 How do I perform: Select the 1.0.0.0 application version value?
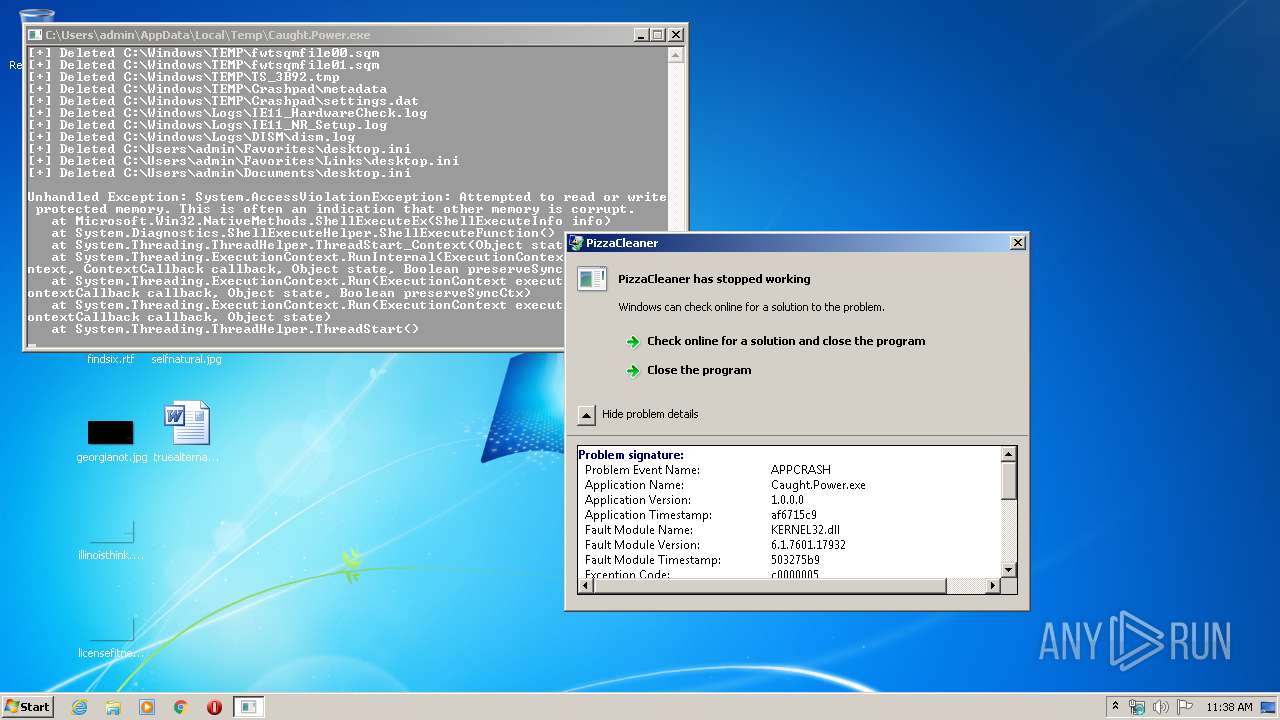(787, 500)
